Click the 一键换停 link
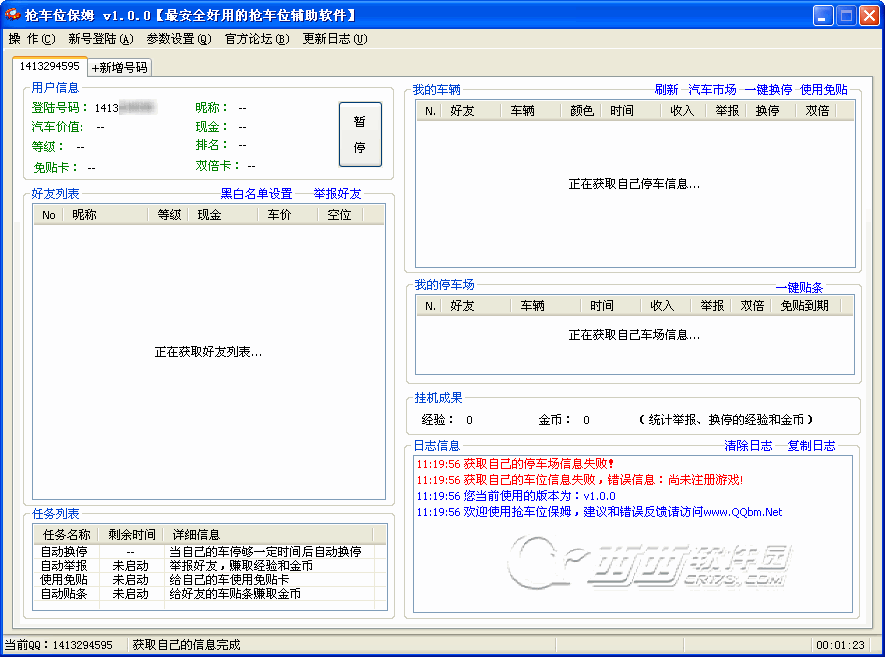The width and height of the screenshot is (885, 657). tap(767, 90)
